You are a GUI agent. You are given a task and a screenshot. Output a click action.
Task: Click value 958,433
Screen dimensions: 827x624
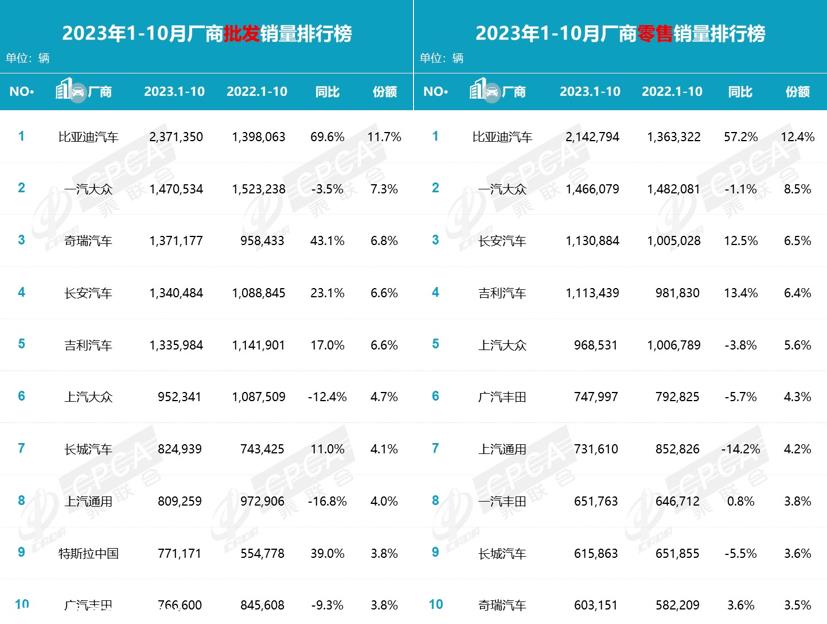click(x=262, y=241)
